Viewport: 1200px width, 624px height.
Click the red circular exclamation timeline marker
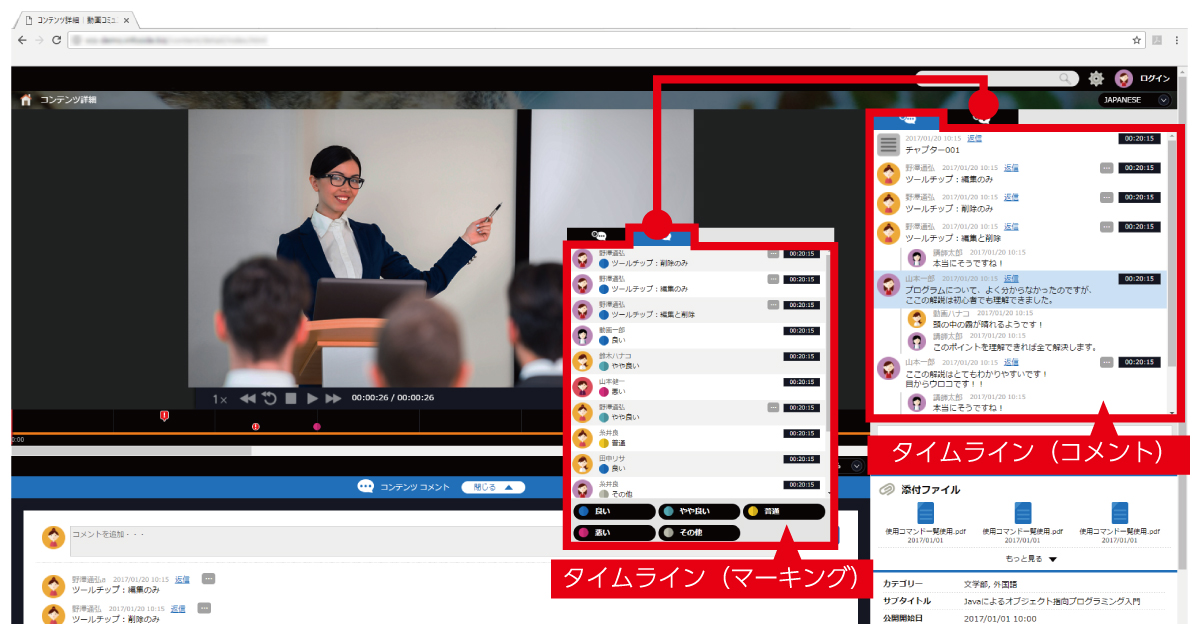point(256,427)
